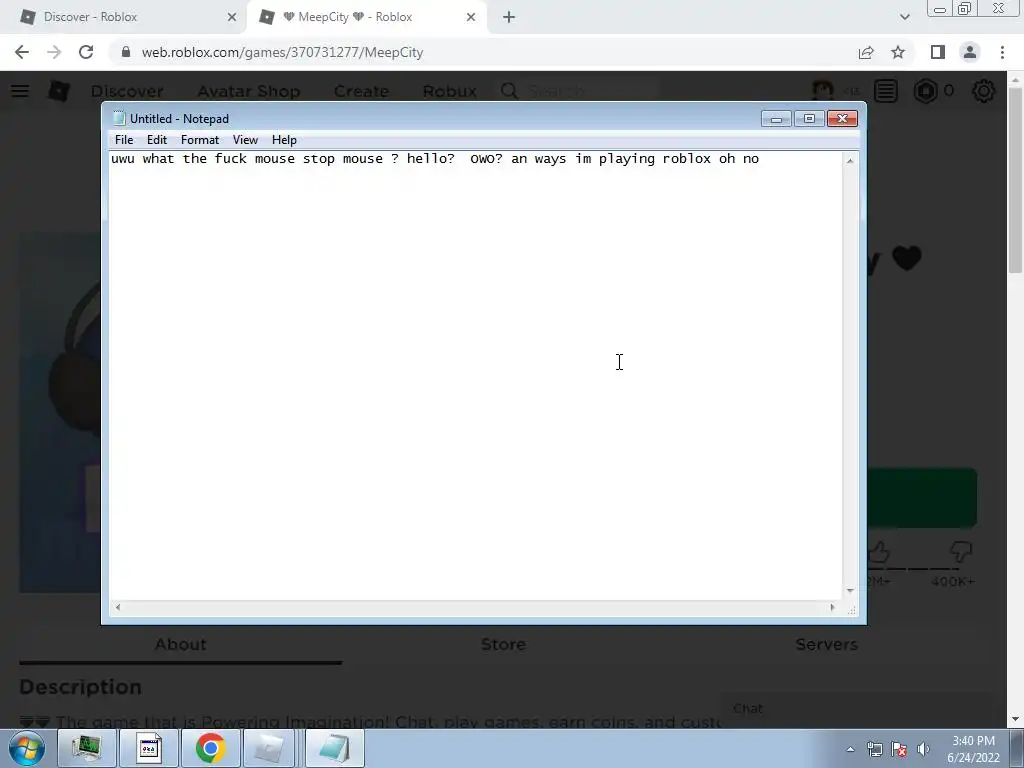Click Notepad vertical scroll down arrow
1024x768 pixels.
850,591
